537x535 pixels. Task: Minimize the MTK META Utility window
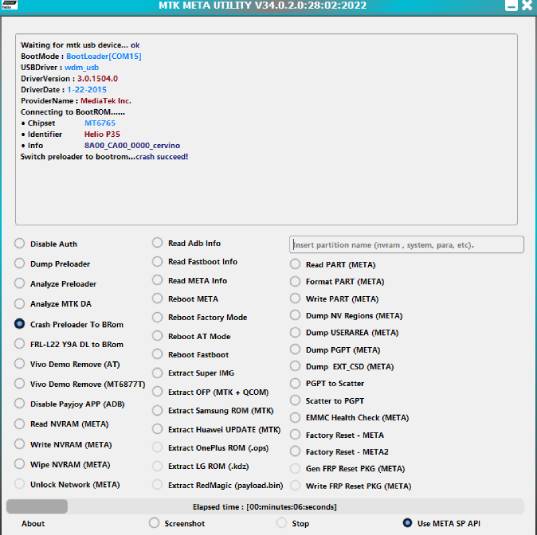511,5
